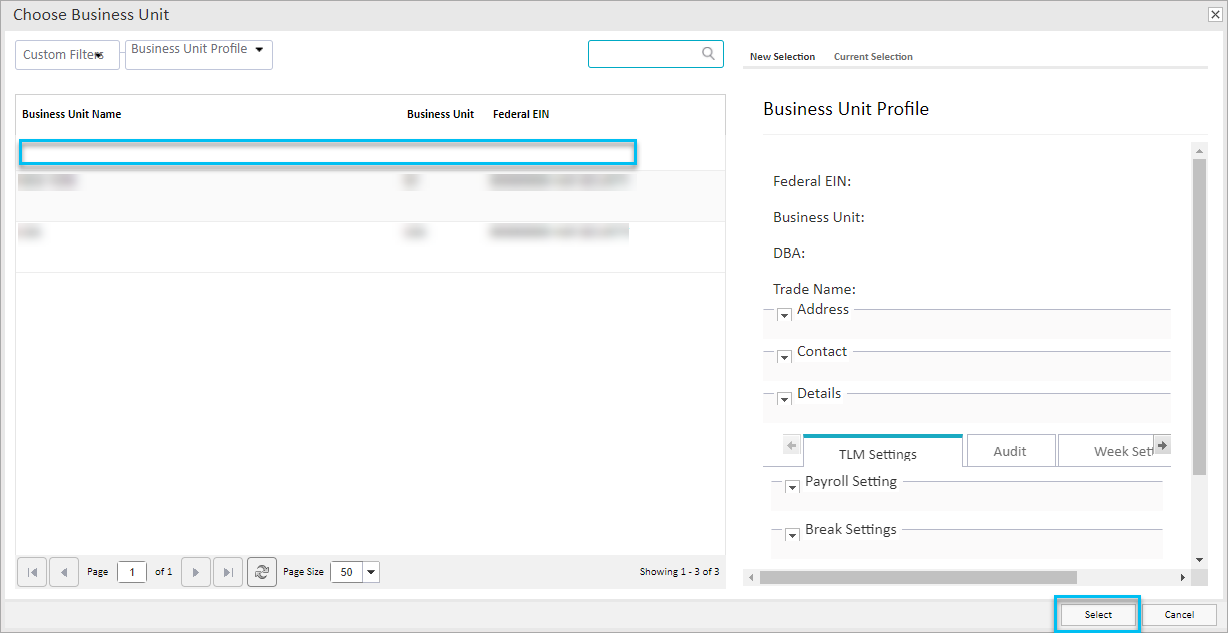Open the Business Unit Profile dropdown
1228x633 pixels.
pyautogui.click(x=199, y=55)
